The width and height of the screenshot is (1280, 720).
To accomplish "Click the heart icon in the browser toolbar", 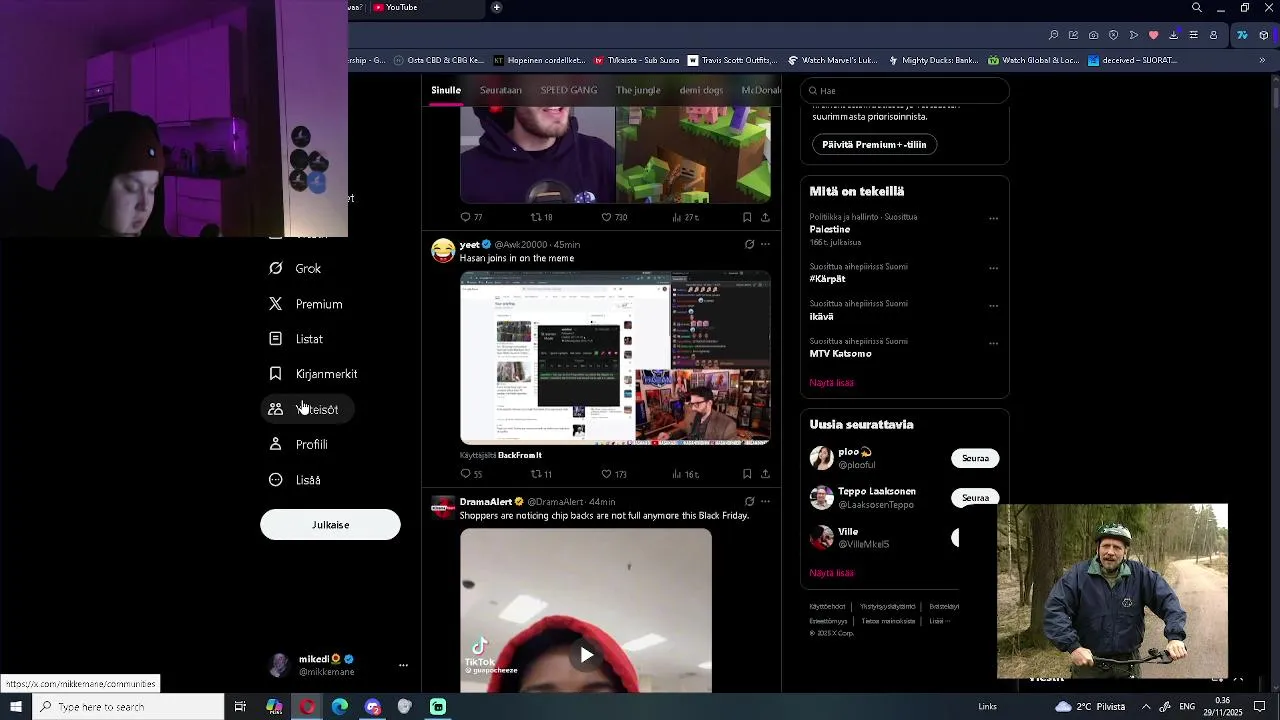I will (x=1153, y=35).
